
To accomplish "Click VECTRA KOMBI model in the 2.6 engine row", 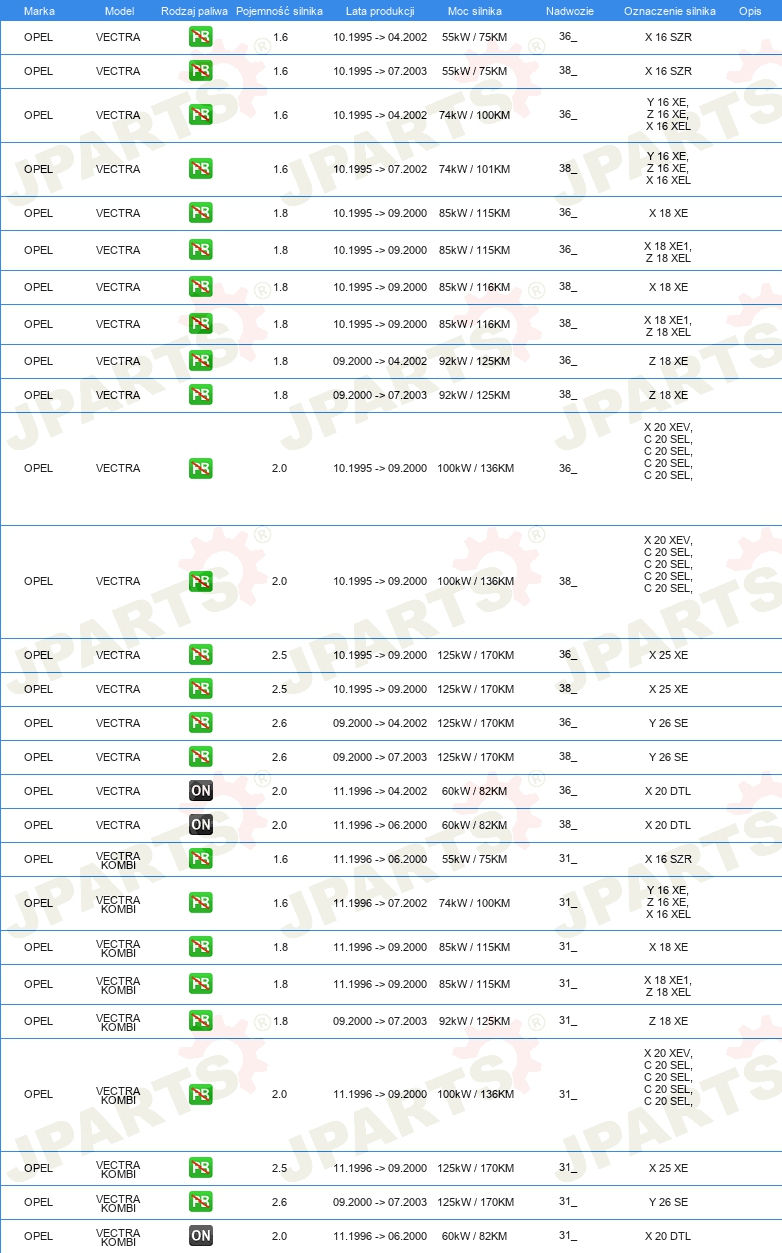I will pyautogui.click(x=118, y=1202).
